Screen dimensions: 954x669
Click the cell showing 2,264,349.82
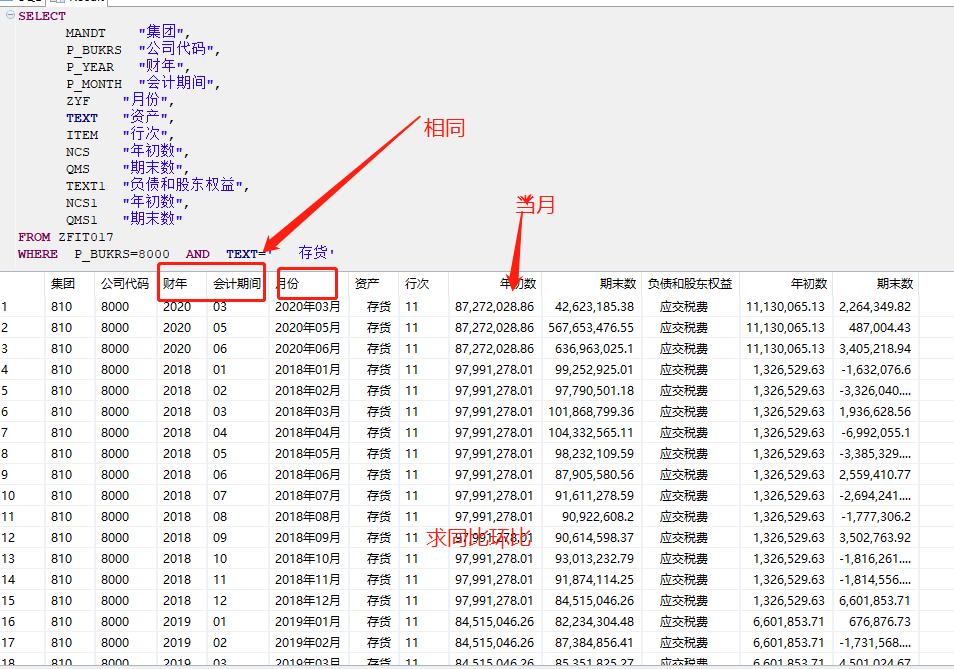[875, 307]
